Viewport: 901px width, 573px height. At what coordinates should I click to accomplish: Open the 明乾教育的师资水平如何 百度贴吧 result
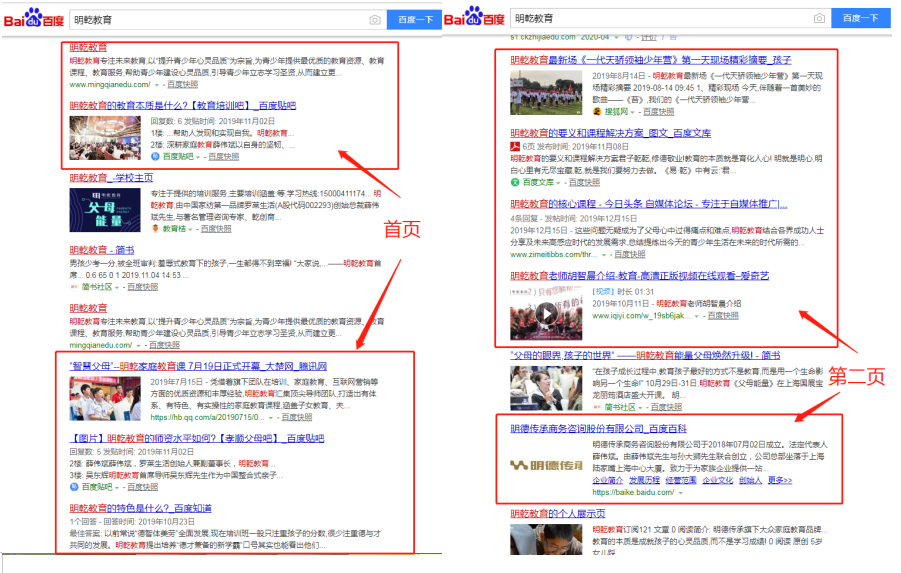pyautogui.click(x=197, y=439)
